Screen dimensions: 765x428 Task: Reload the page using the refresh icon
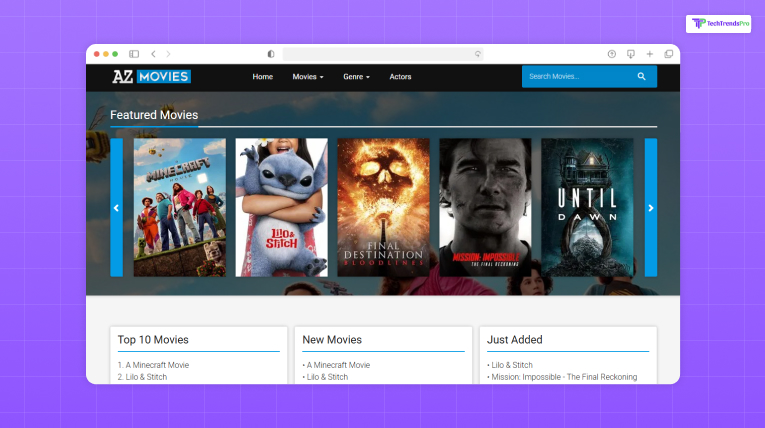(x=478, y=54)
